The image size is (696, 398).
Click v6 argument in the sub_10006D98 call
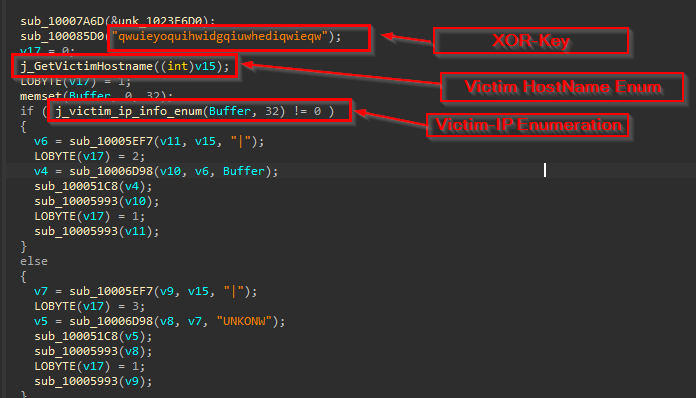tap(202, 171)
